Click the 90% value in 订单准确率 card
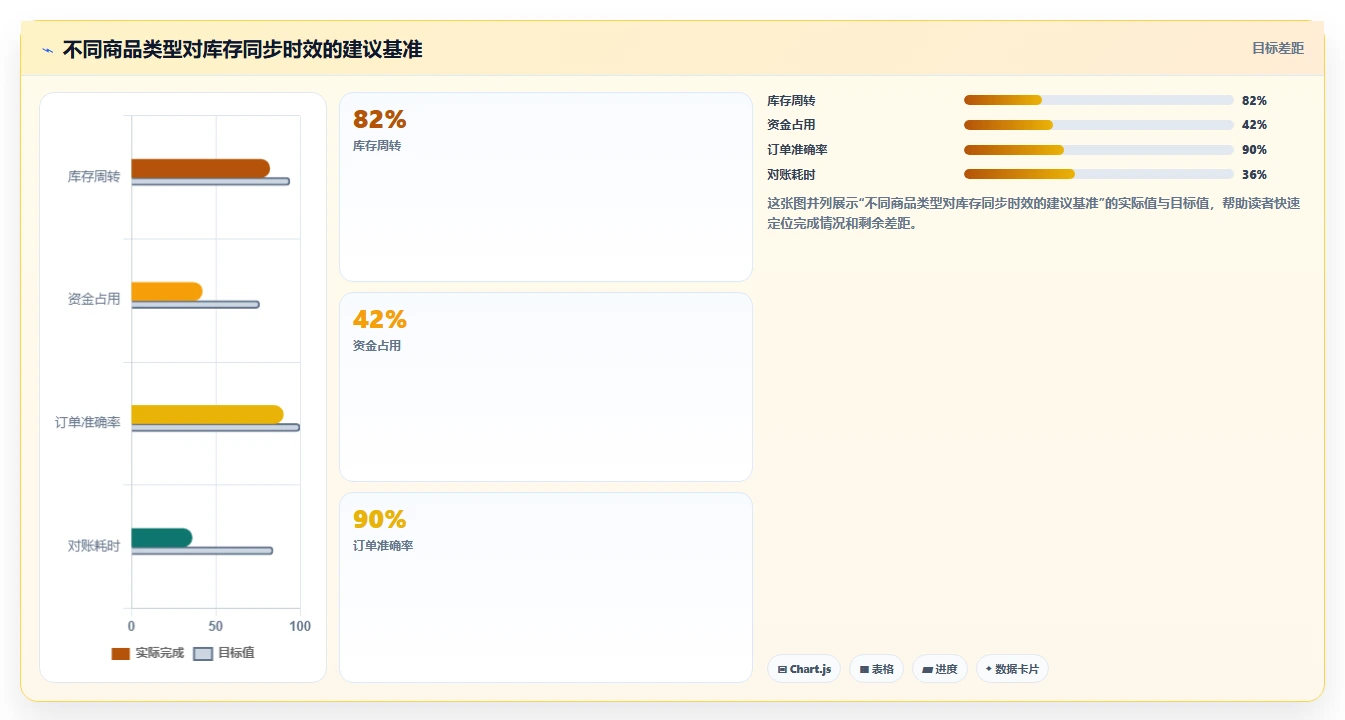 (380, 520)
